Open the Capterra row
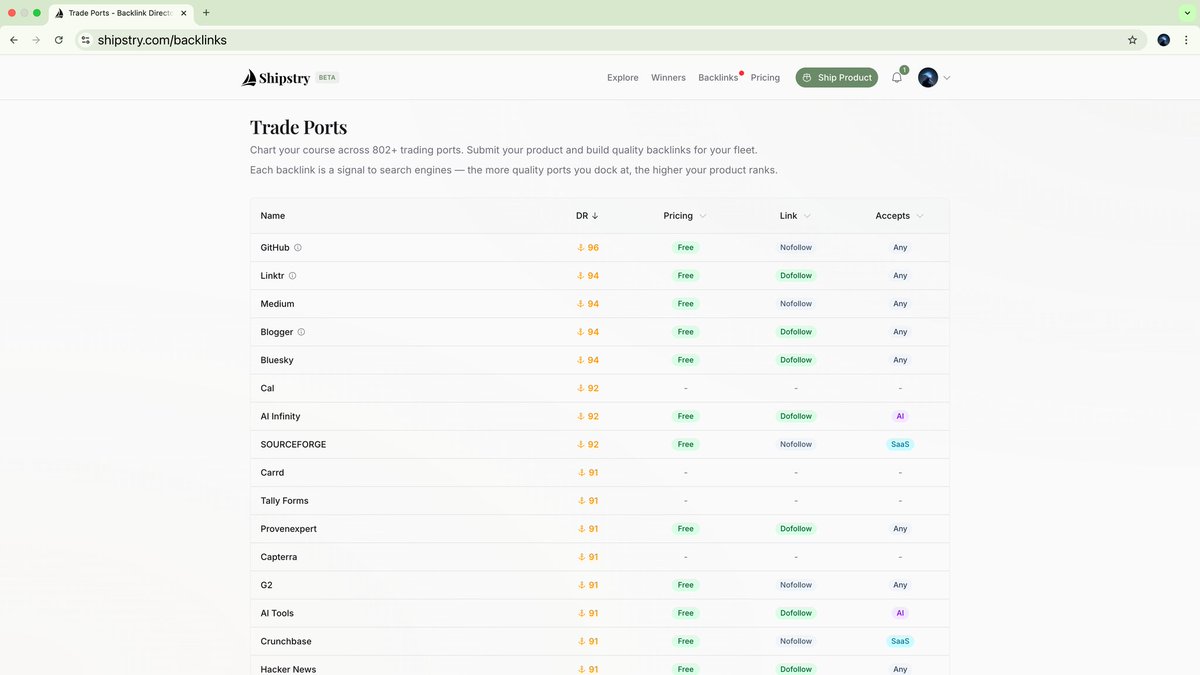Image resolution: width=1200 pixels, height=675 pixels. [x=599, y=556]
